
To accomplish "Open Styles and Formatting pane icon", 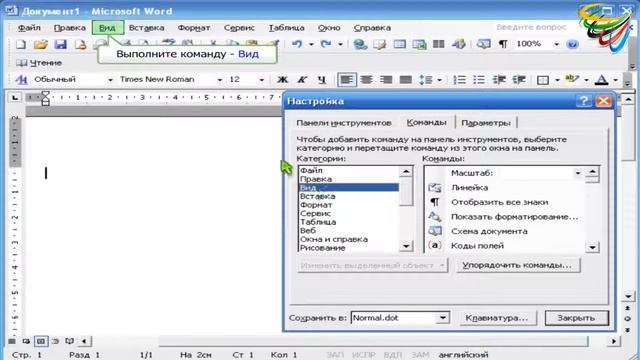I will pos(20,80).
